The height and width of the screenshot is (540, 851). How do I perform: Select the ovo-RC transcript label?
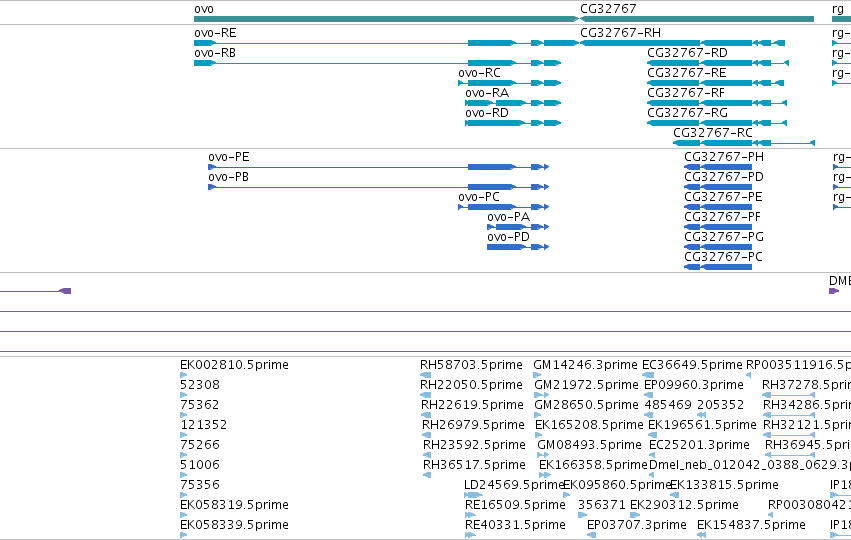479,73
